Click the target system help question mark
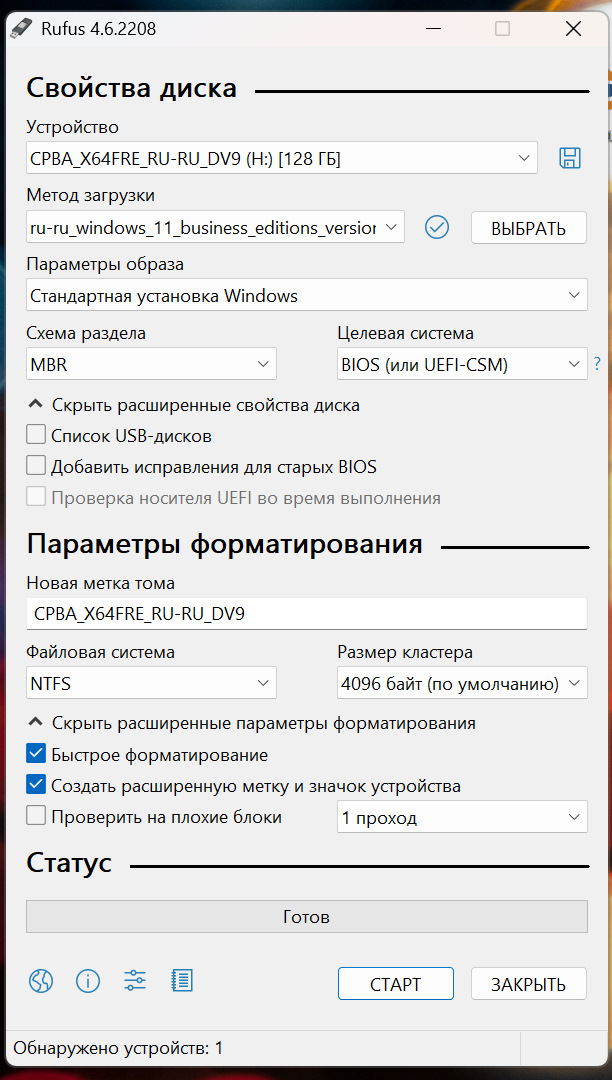 point(597,364)
